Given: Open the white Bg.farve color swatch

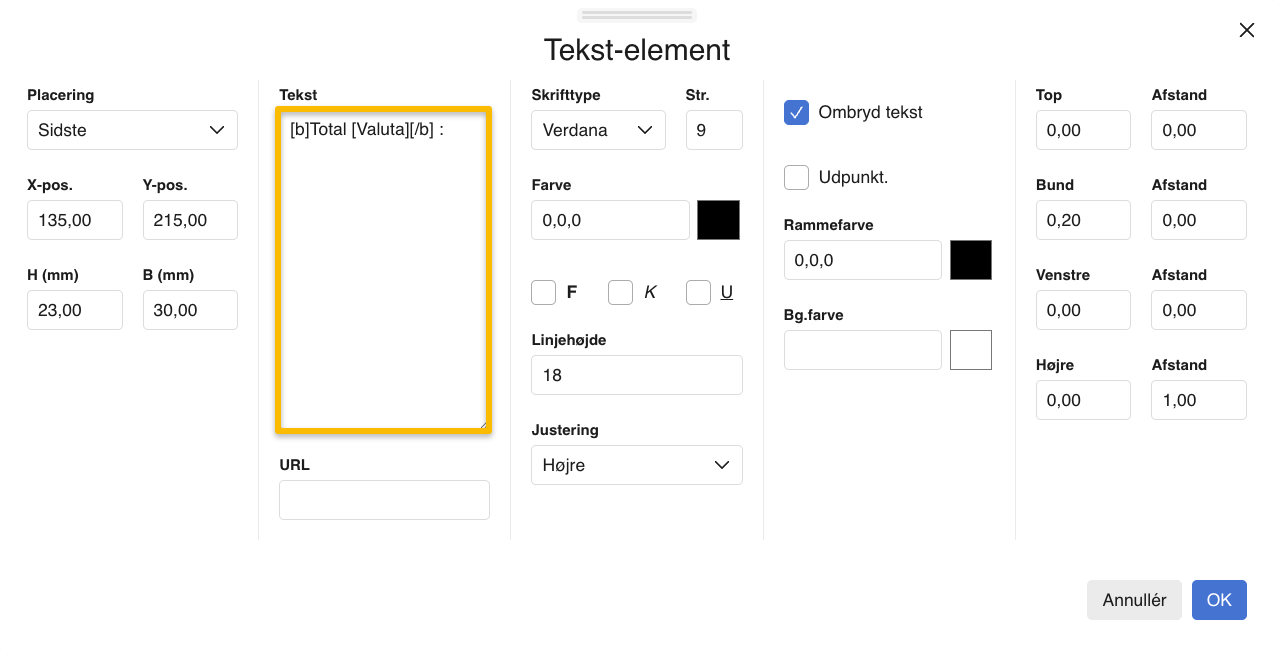Looking at the screenshot, I should point(970,350).
